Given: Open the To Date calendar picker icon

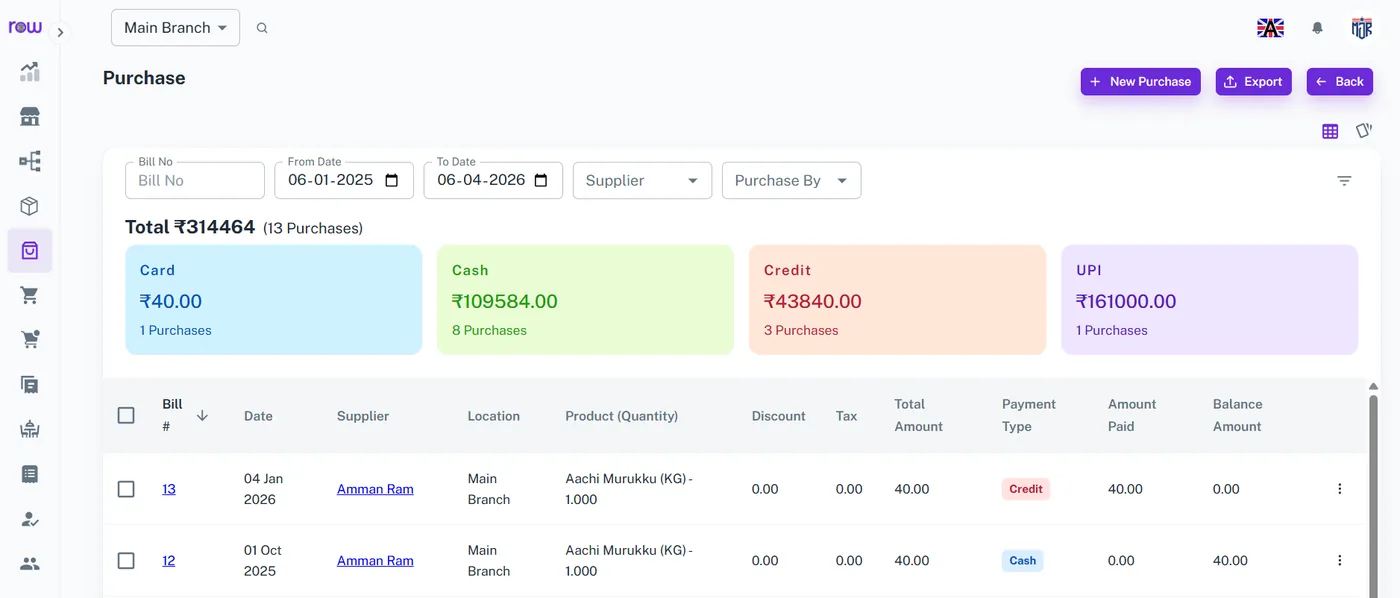Looking at the screenshot, I should [x=541, y=181].
